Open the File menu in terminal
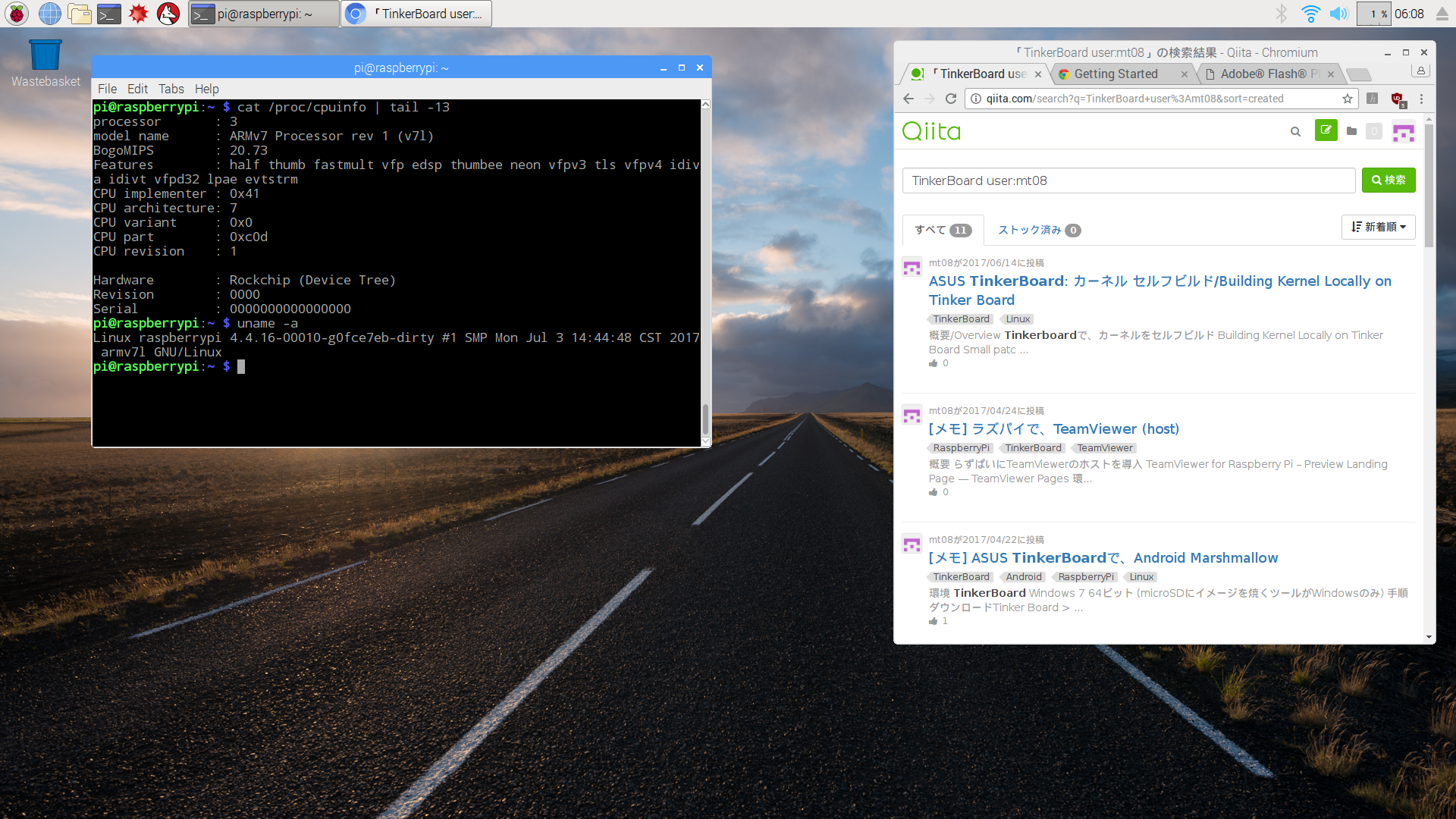1456x819 pixels. pyautogui.click(x=107, y=89)
